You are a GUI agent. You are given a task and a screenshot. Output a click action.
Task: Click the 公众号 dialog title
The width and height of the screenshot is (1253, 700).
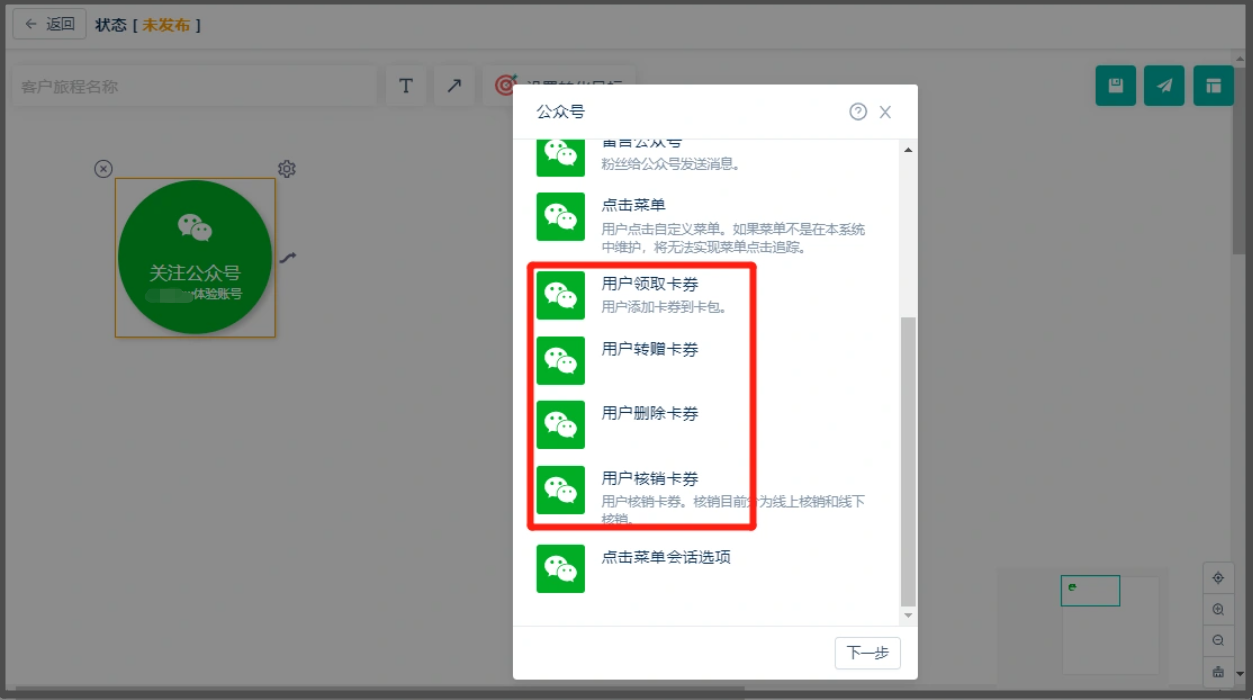(560, 112)
